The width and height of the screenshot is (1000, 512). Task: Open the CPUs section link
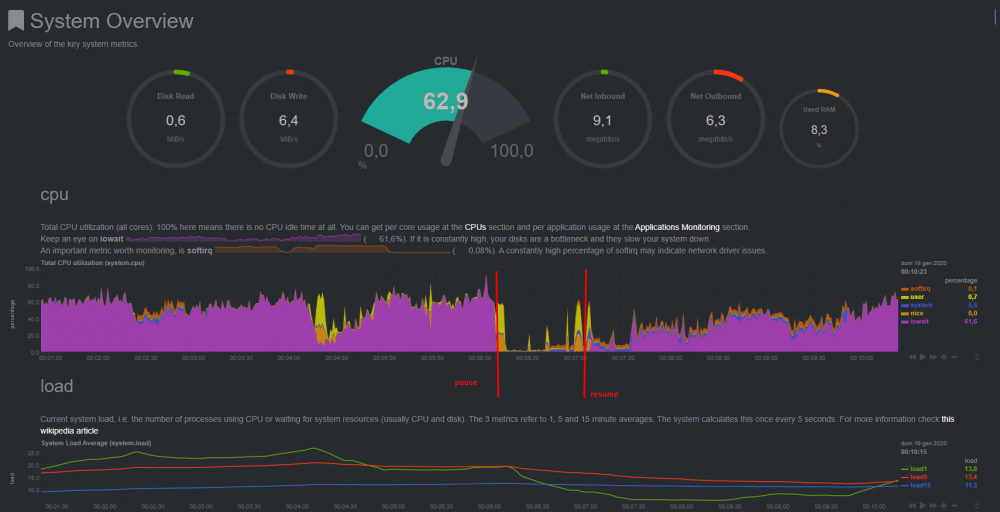pos(476,227)
